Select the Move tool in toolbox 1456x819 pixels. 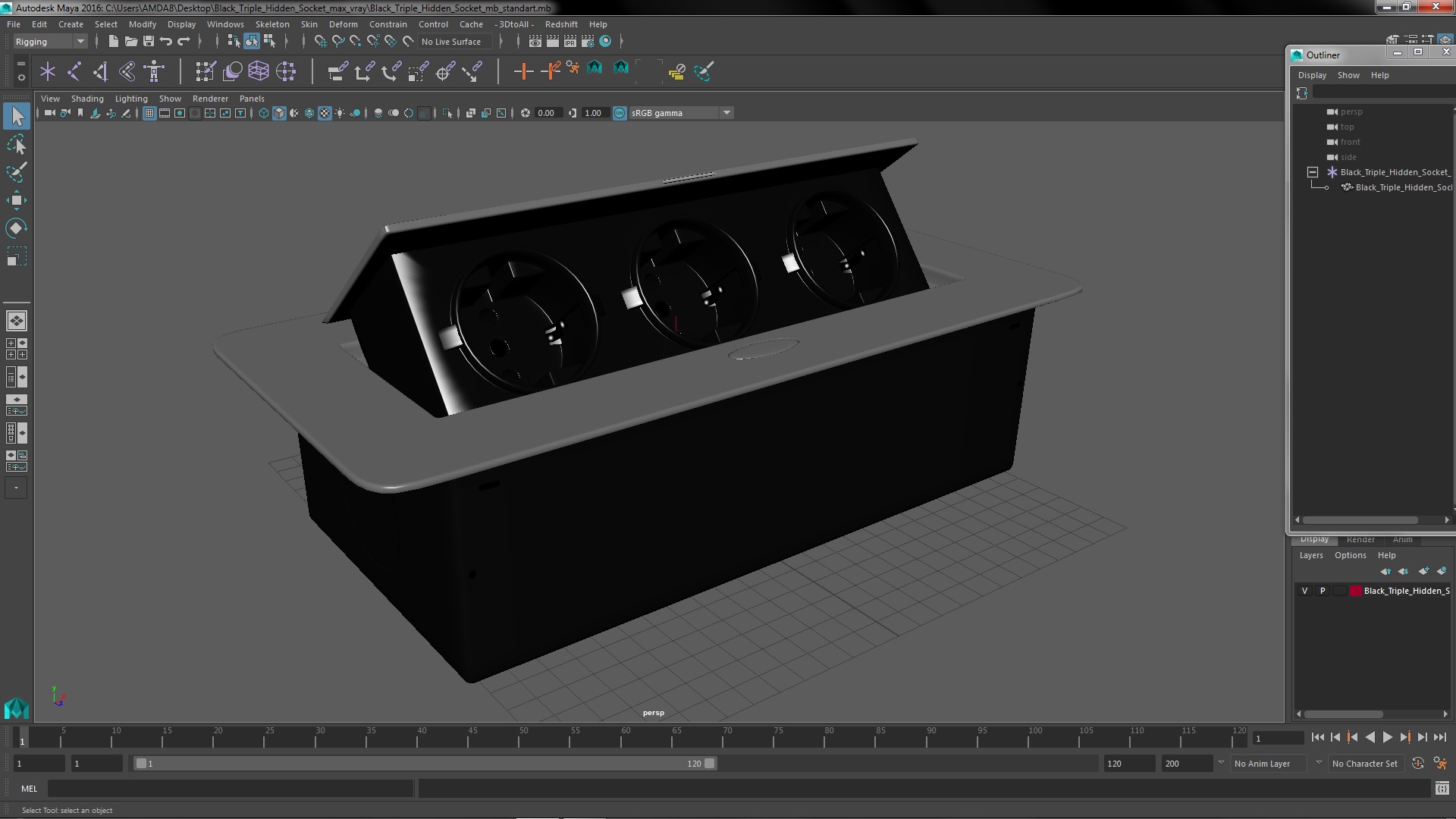point(16,200)
